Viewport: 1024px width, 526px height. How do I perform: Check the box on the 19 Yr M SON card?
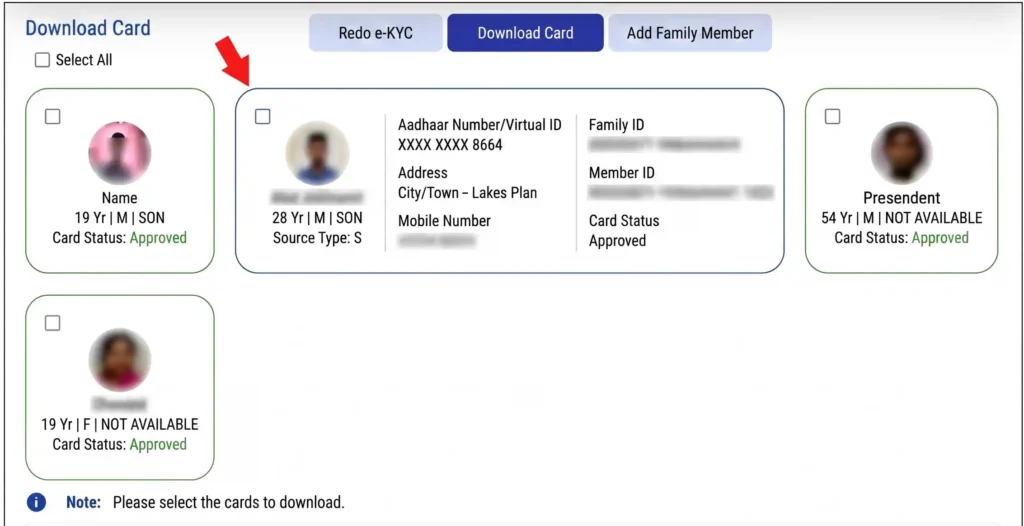point(52,116)
